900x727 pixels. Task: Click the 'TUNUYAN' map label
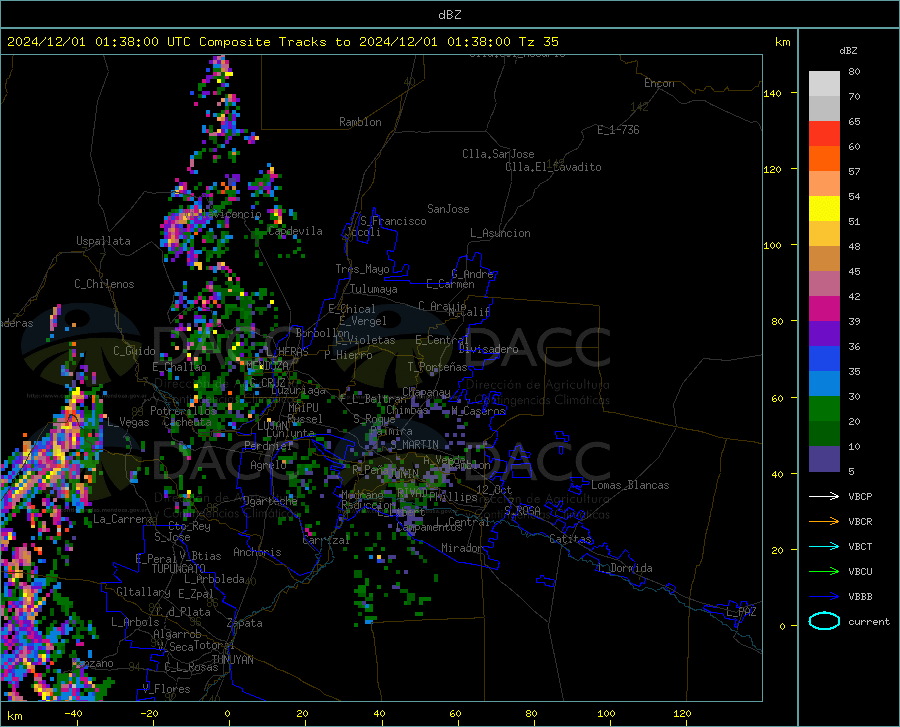(232, 660)
